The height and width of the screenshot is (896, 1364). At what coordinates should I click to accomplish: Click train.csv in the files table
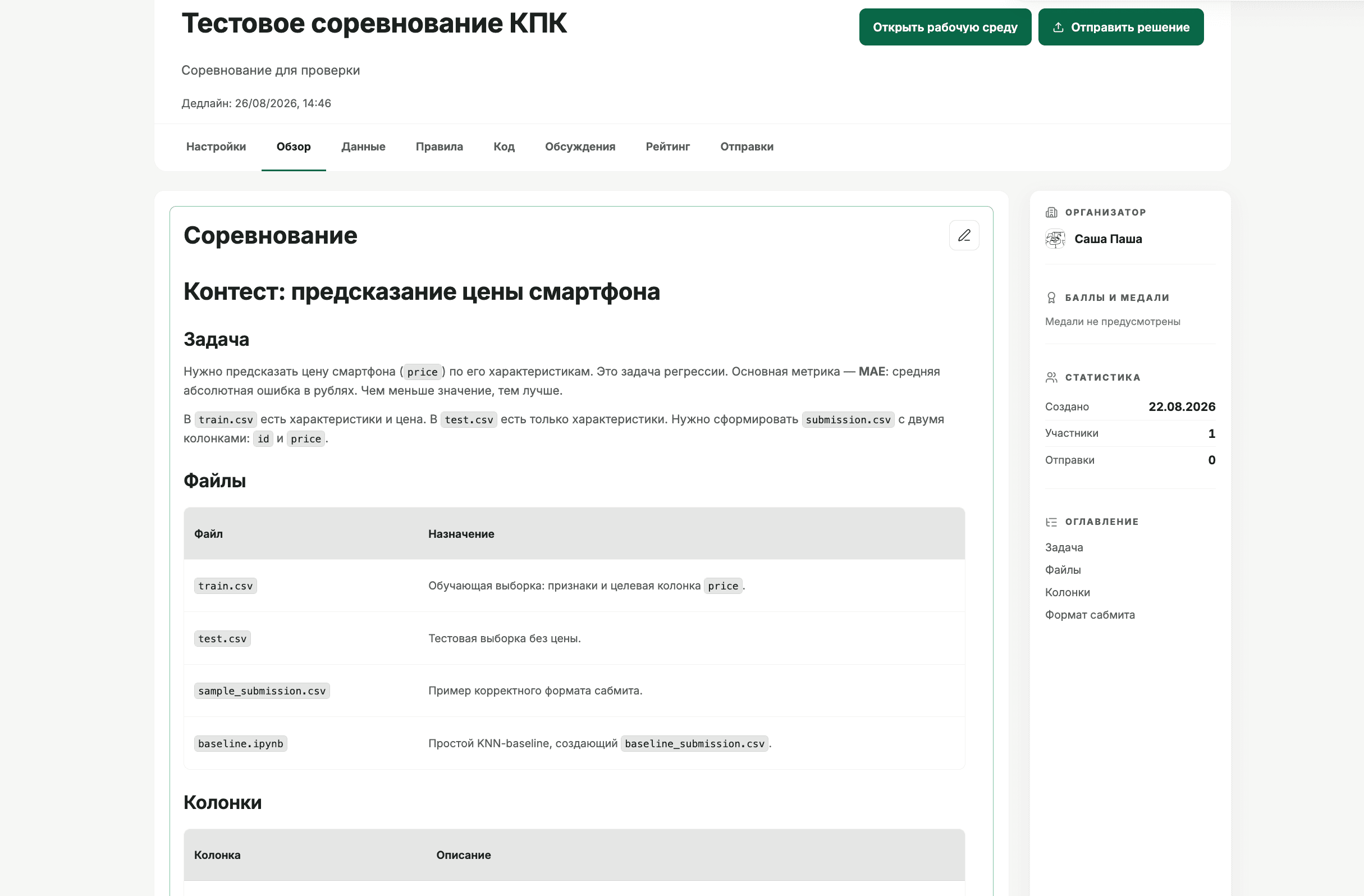(x=225, y=586)
